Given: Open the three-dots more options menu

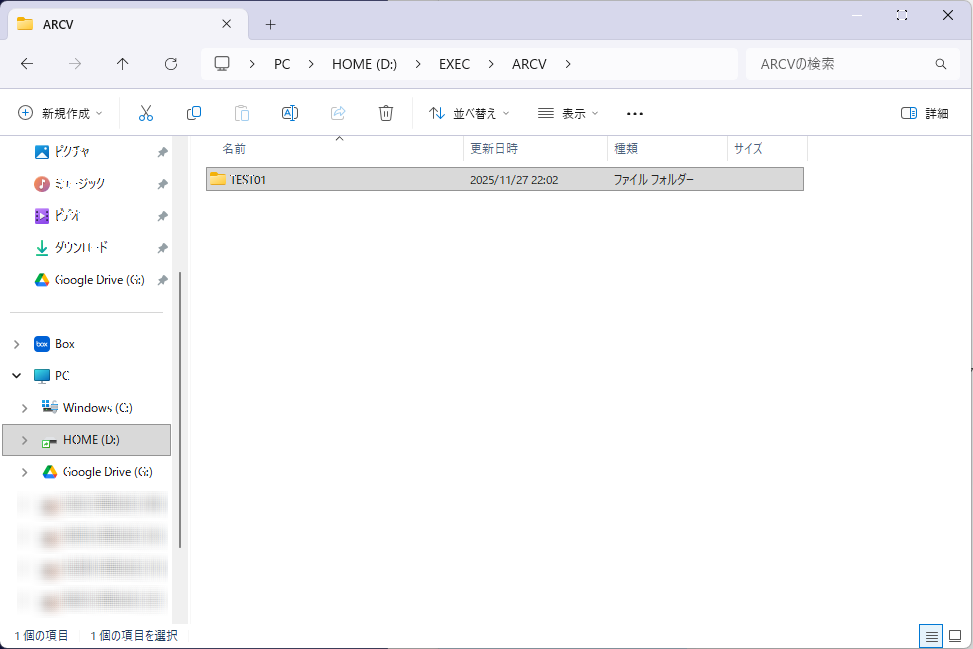Looking at the screenshot, I should (635, 113).
